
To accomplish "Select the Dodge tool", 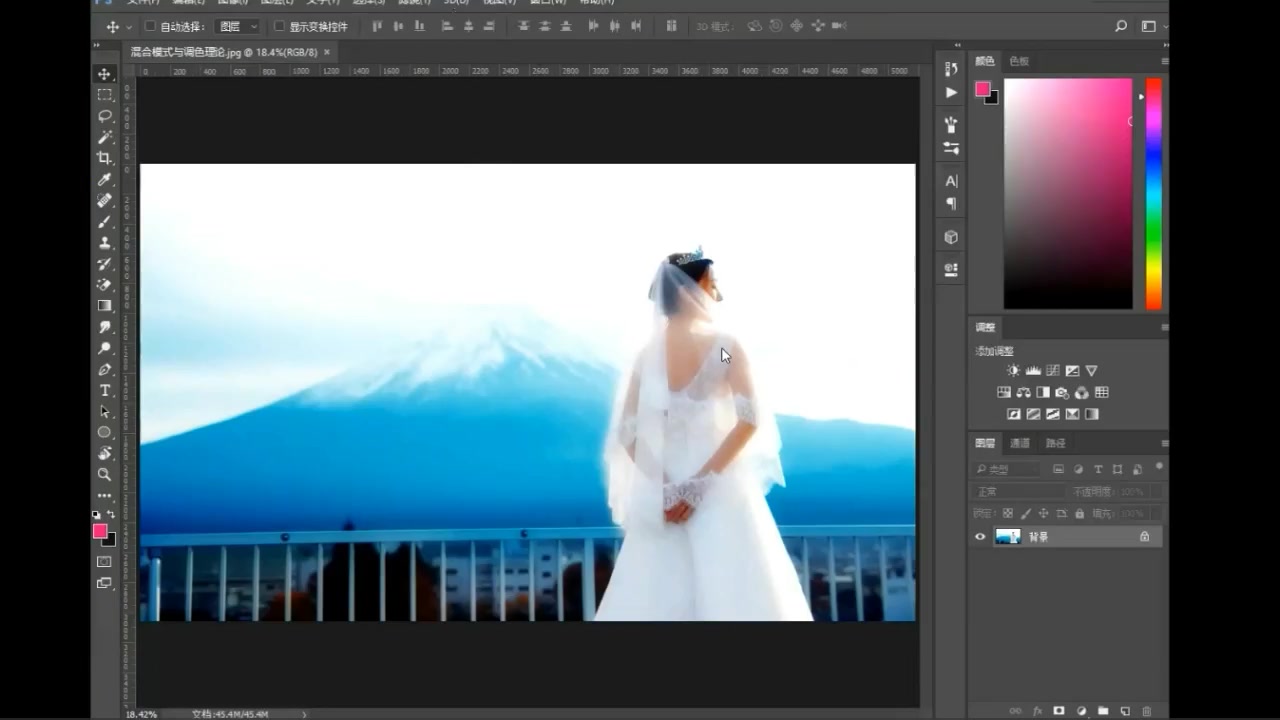I will 104,348.
